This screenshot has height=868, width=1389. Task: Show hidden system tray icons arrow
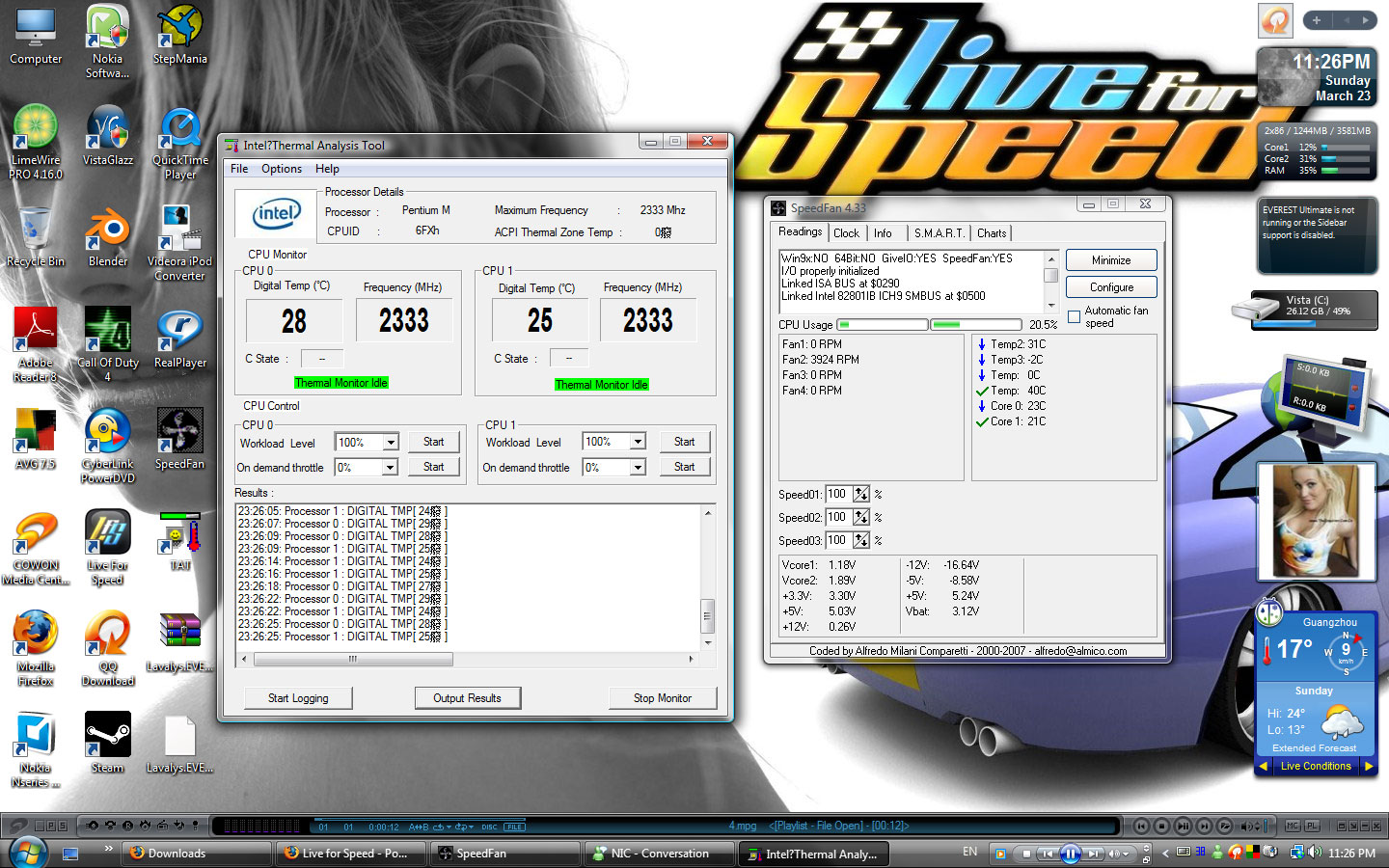point(1165,853)
